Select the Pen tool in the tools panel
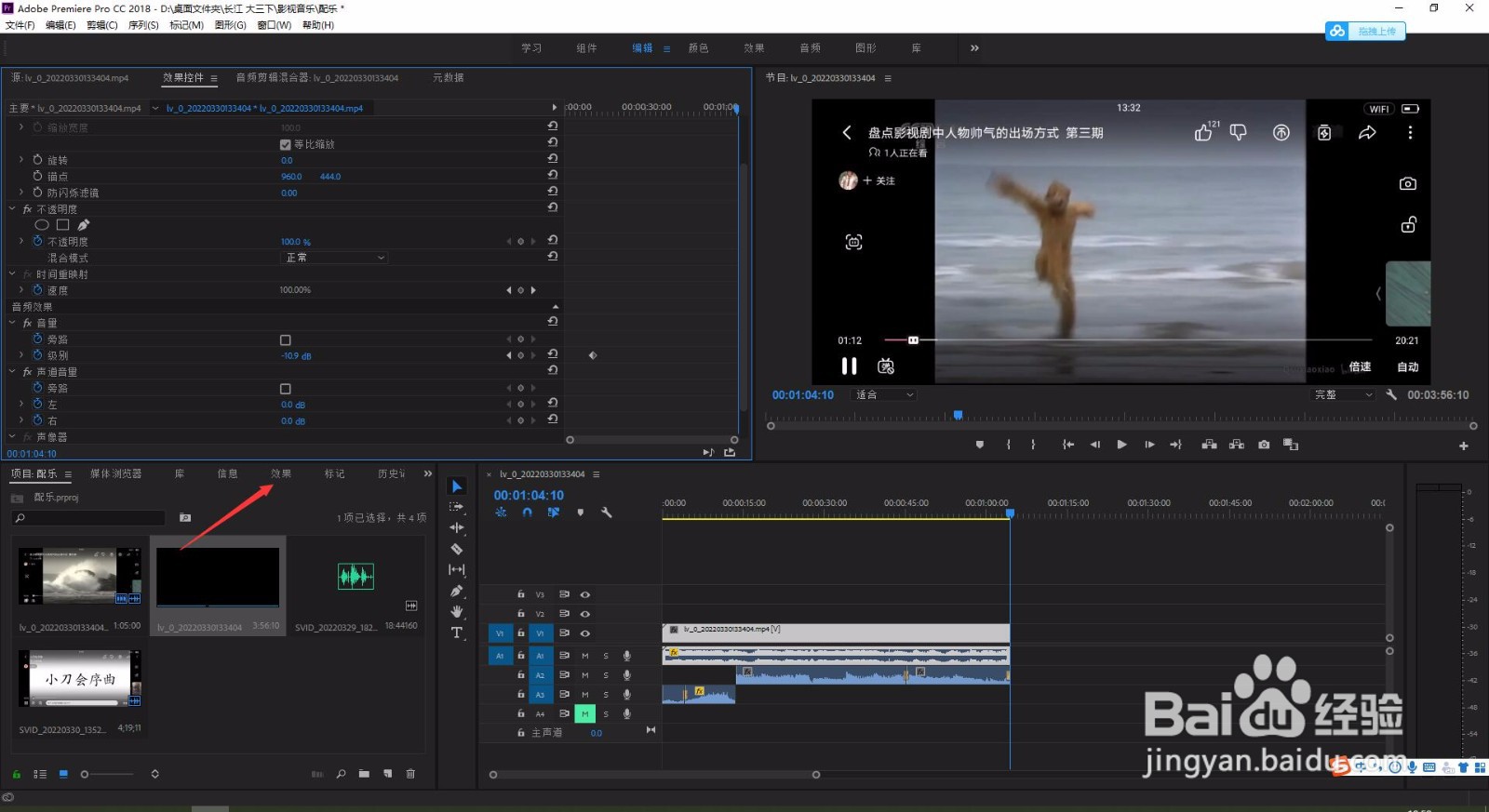This screenshot has width=1489, height=812. [x=457, y=591]
